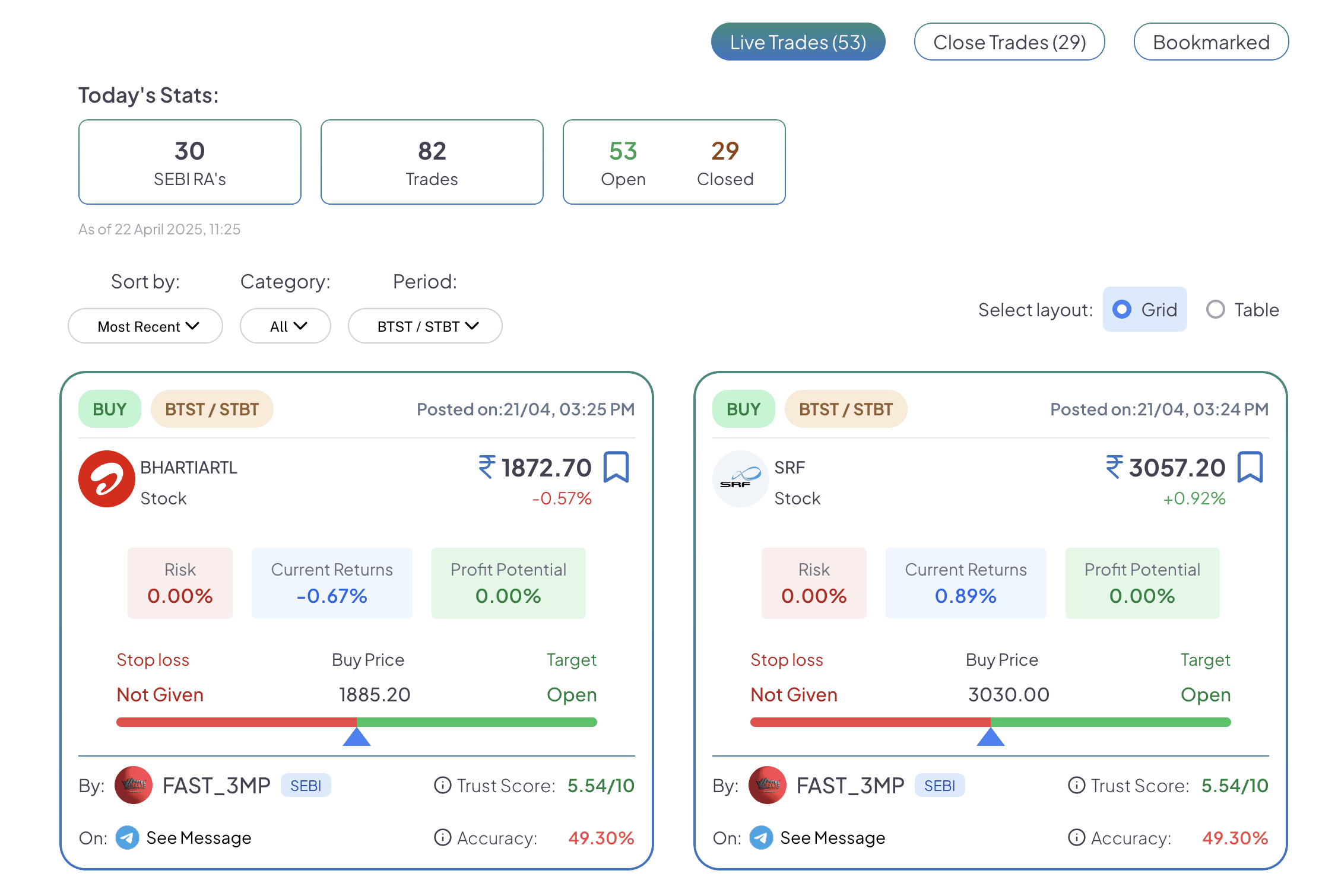Expand the All category dropdown

tap(286, 326)
